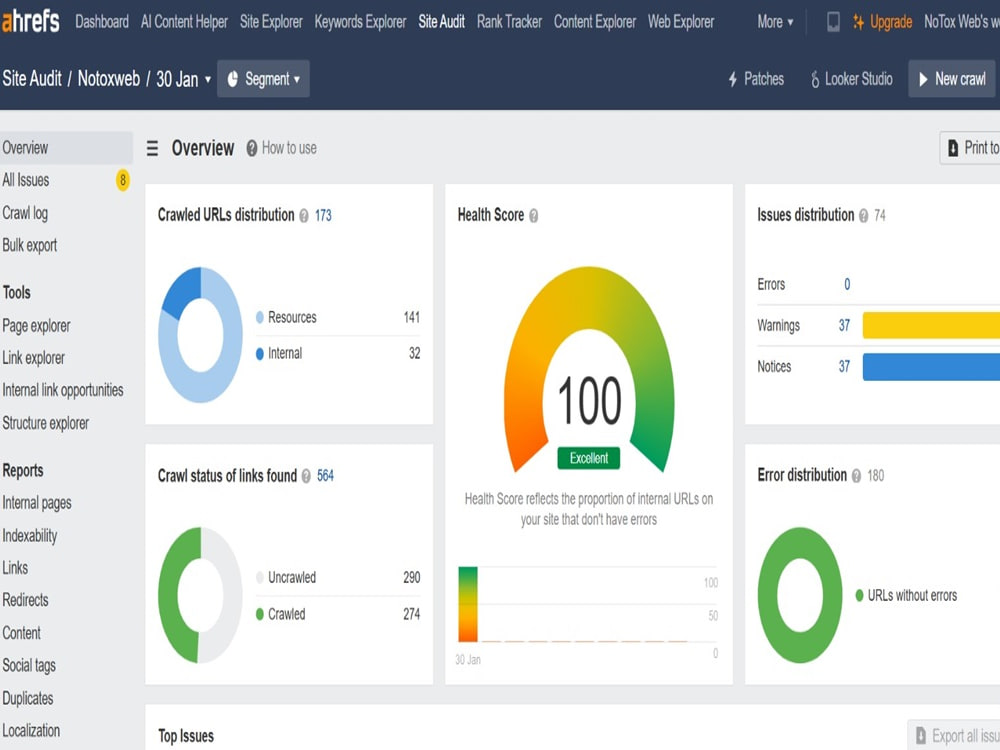Image resolution: width=1000 pixels, height=750 pixels.
Task: Click the Segment pie chart icon
Action: [233, 78]
